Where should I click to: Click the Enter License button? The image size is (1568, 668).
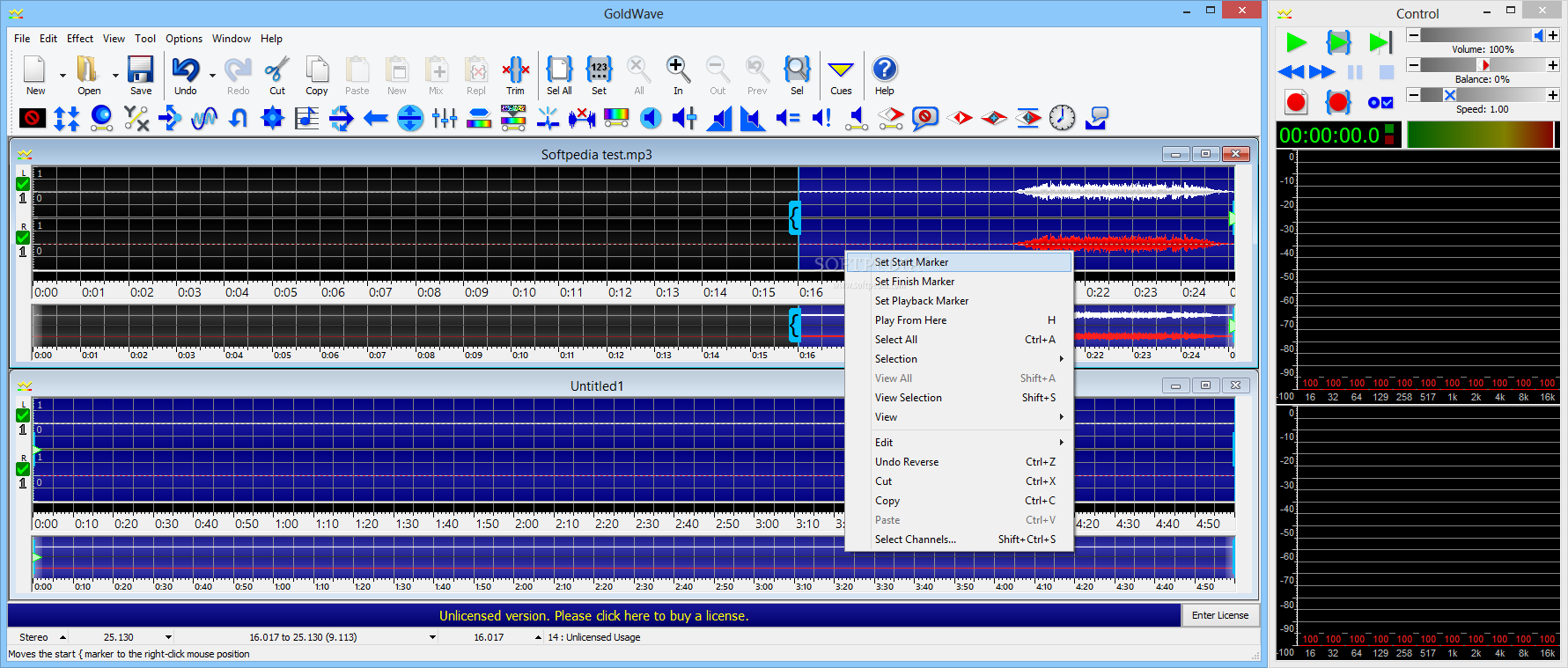tap(1219, 615)
